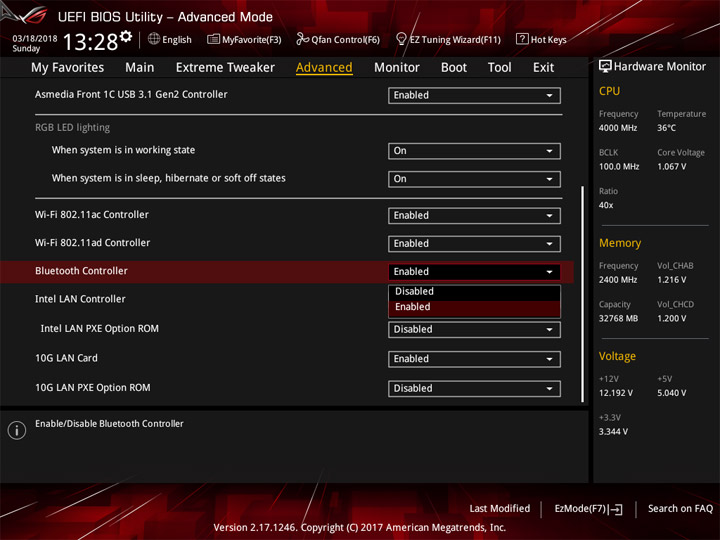This screenshot has height=540, width=720.
Task: Click the Wi-Fi 802.11ac Controller label
Action: tap(92, 215)
